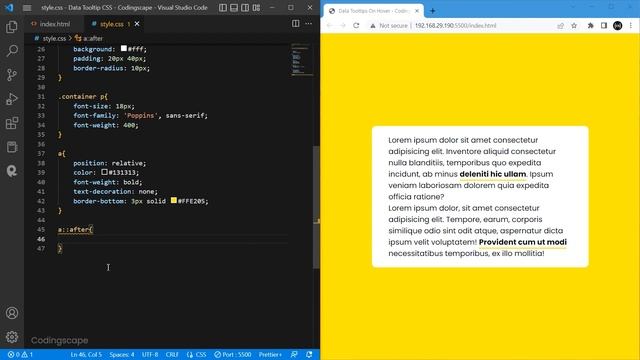Open errors and warnings in status bar
Viewport: 640px width, 360px height.
[20, 354]
